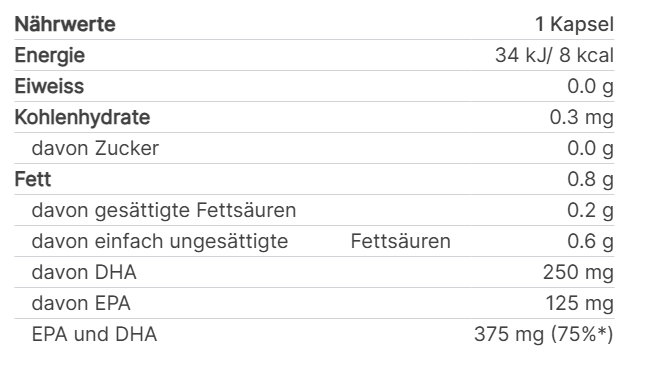Select the 125 mg EPA value
This screenshot has width=657, height=366.
coord(579,304)
